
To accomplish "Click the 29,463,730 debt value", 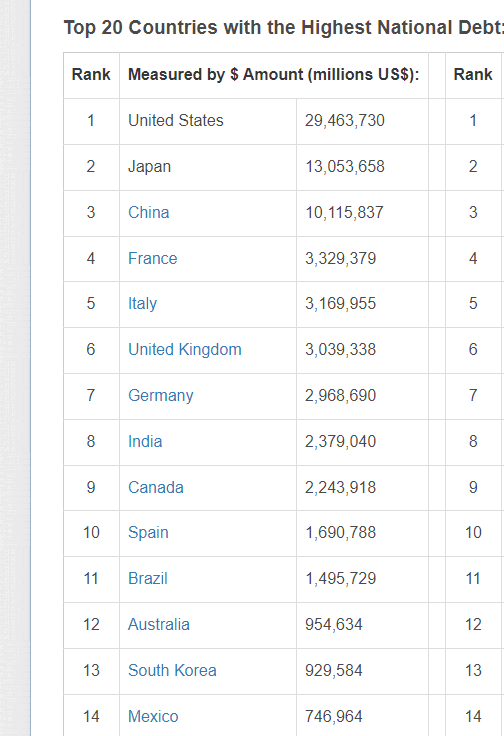I will pos(344,121).
